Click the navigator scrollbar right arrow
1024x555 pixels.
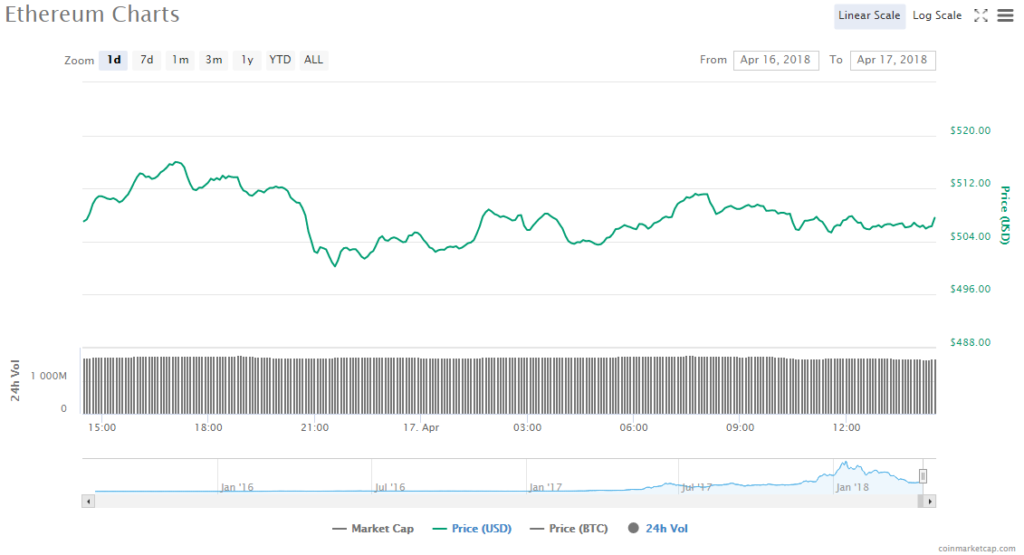[930, 500]
